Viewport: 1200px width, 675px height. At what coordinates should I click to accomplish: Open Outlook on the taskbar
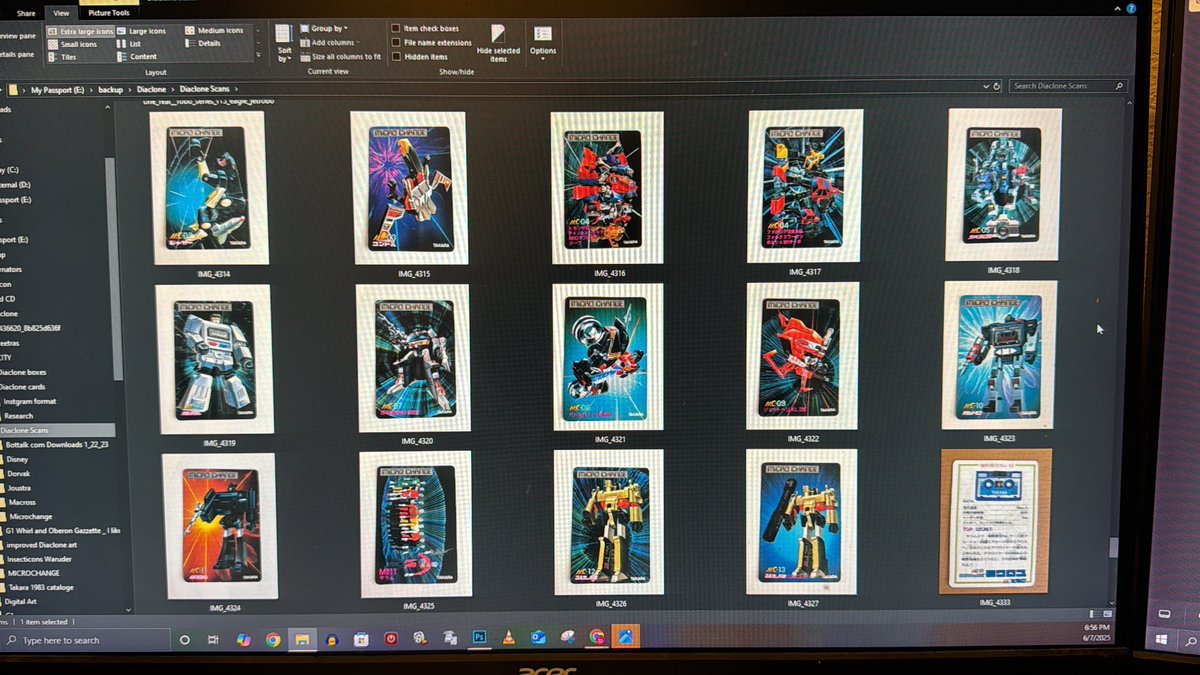pyautogui.click(x=538, y=637)
